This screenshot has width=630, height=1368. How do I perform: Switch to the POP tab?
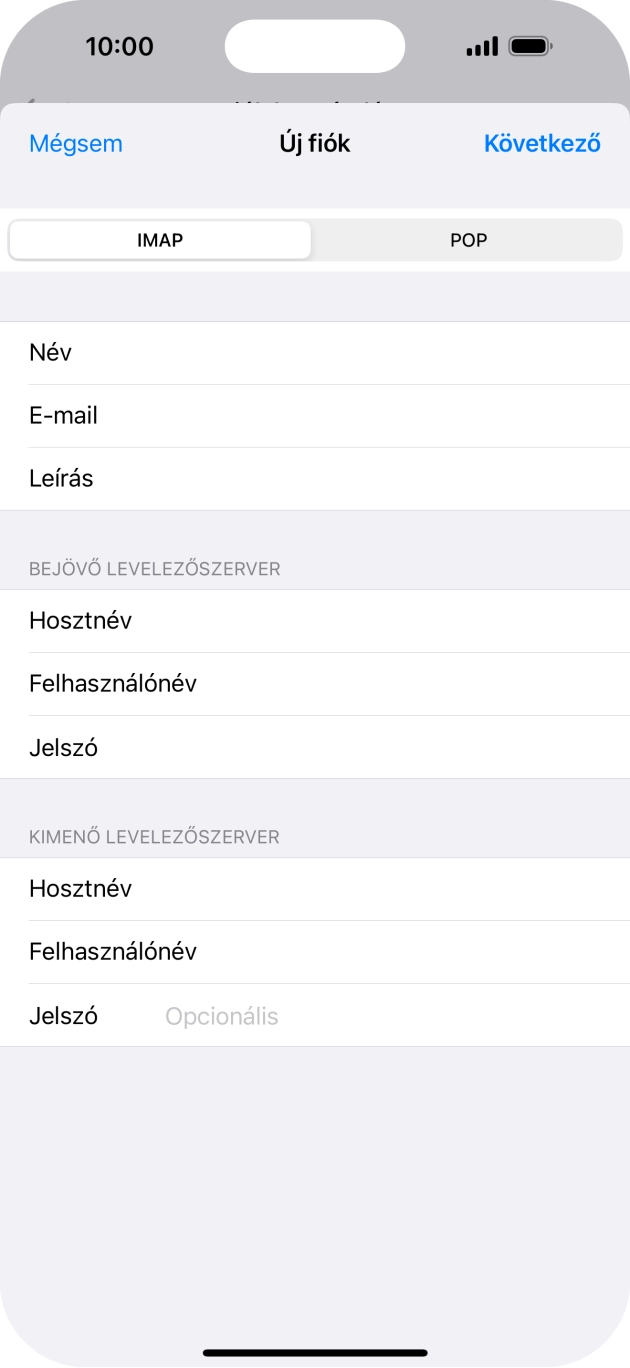[468, 240]
